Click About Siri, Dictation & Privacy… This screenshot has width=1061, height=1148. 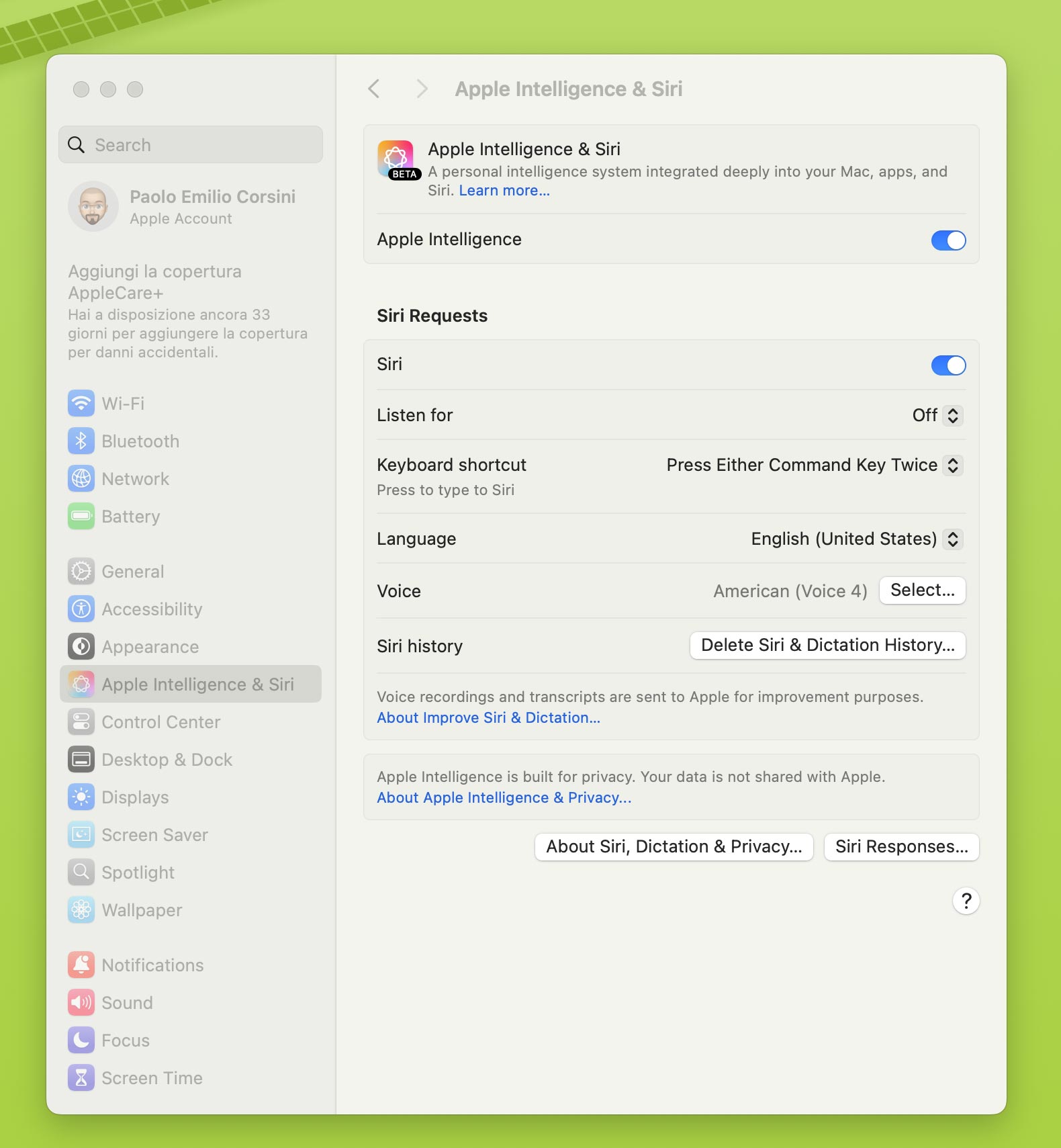click(x=674, y=847)
